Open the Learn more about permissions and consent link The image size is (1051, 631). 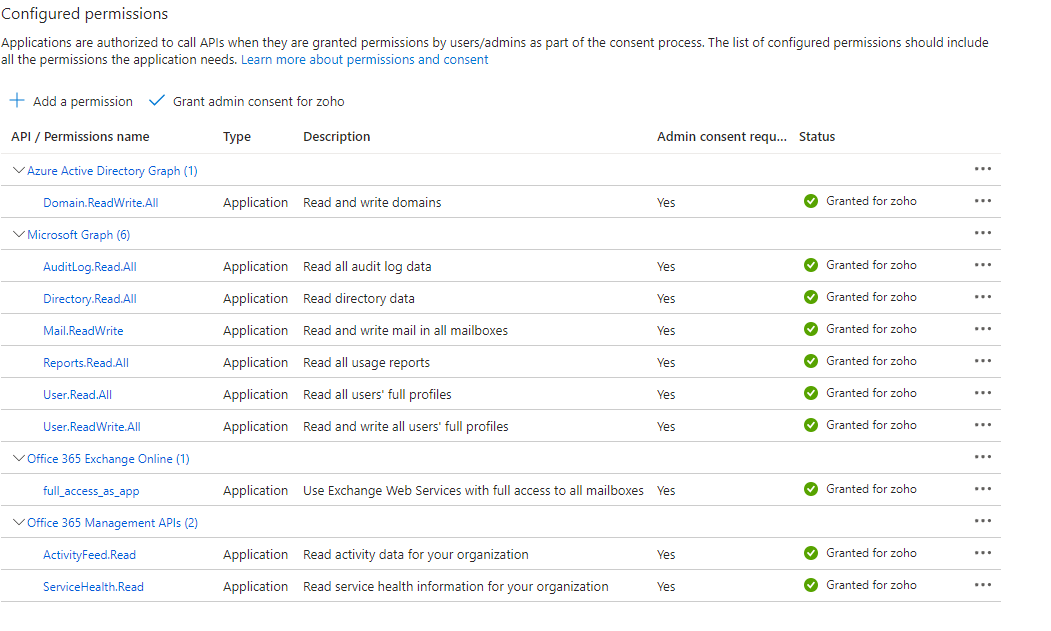(364, 60)
